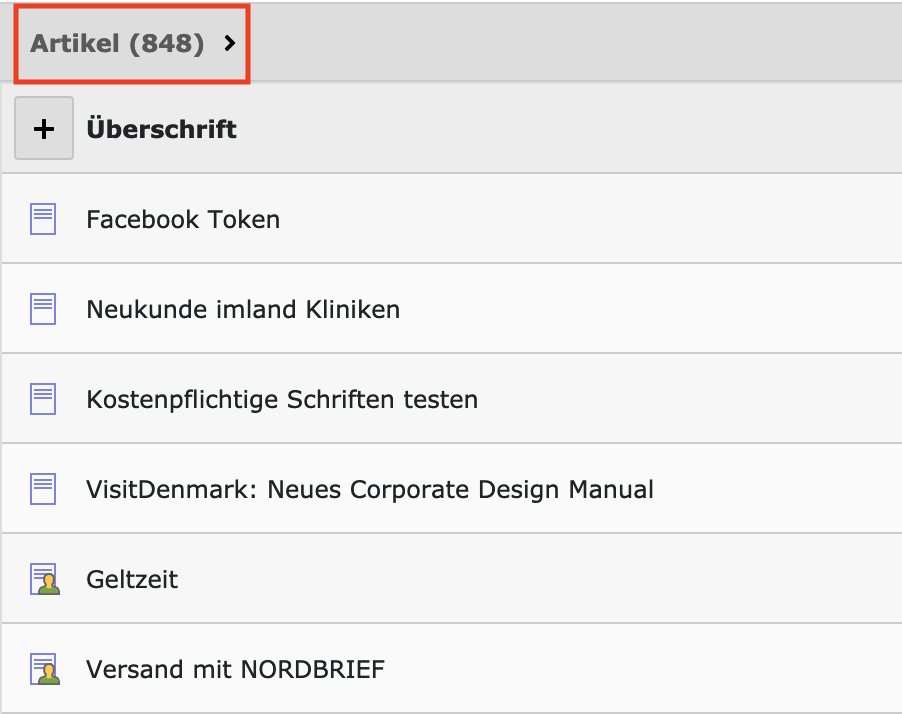Click the icon beside the VisitDenmark article
Image resolution: width=902 pixels, height=714 pixels.
[43, 489]
